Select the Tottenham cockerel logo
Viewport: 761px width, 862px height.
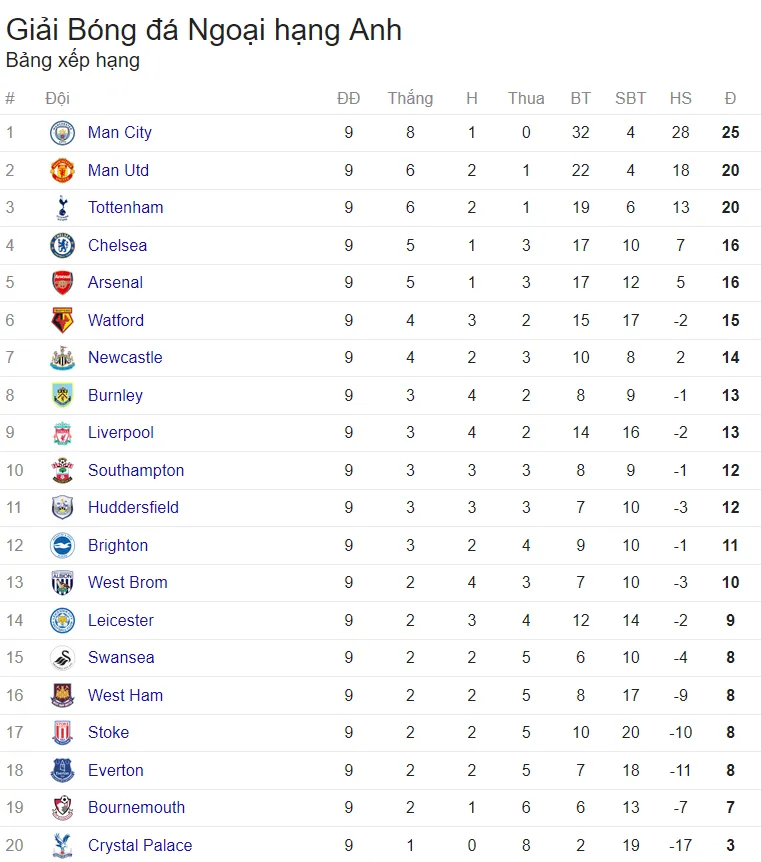pyautogui.click(x=62, y=208)
